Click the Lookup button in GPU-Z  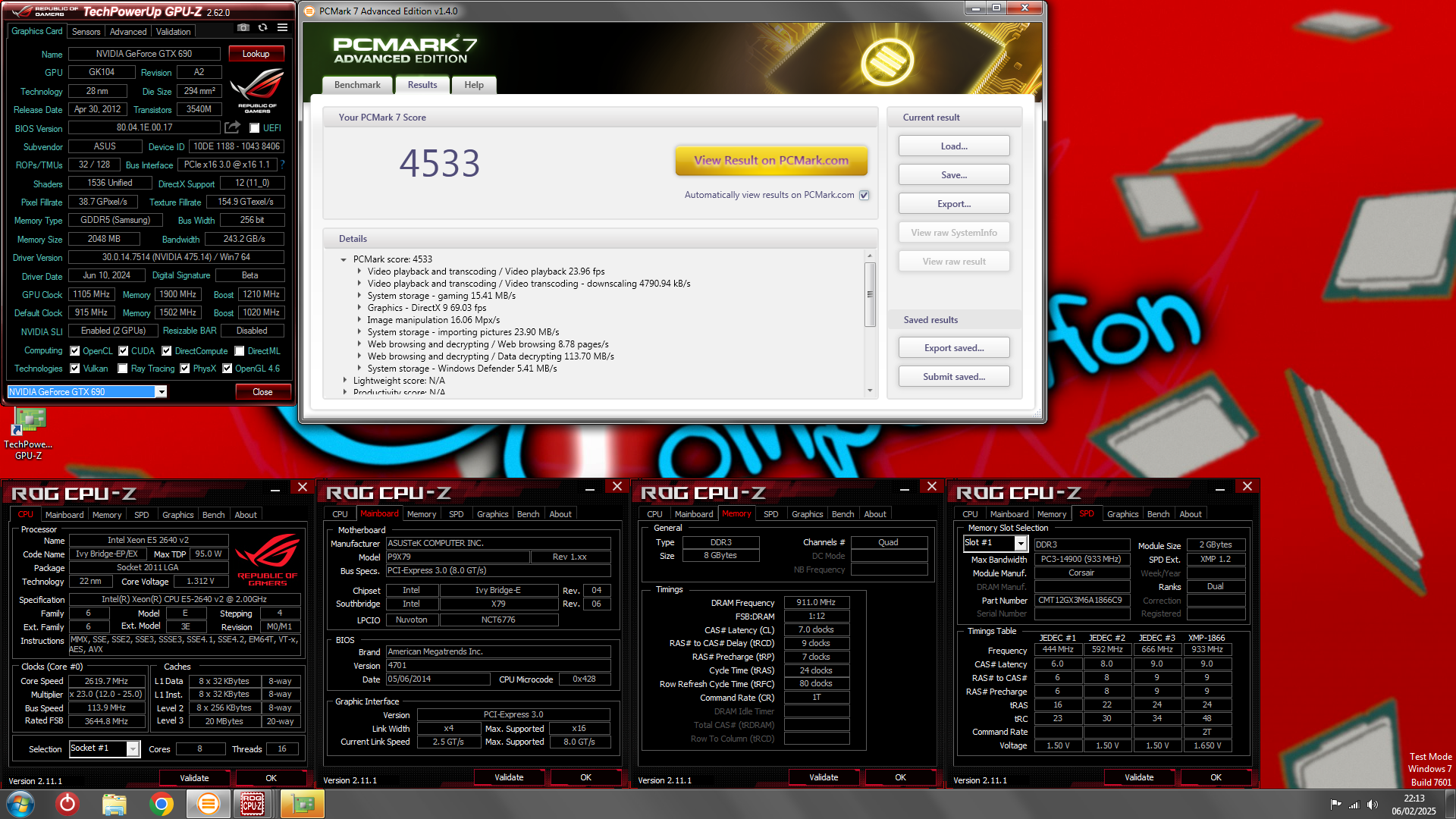(x=256, y=54)
